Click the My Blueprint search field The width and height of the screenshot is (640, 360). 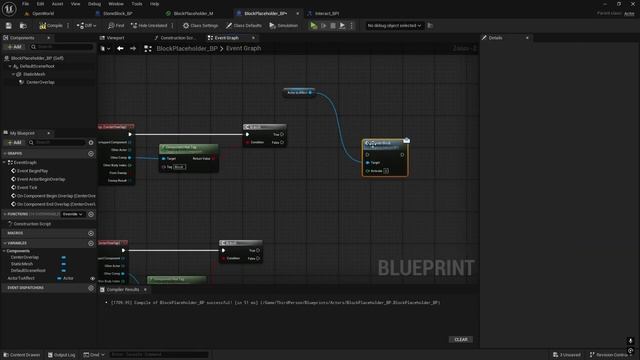tap(57, 142)
